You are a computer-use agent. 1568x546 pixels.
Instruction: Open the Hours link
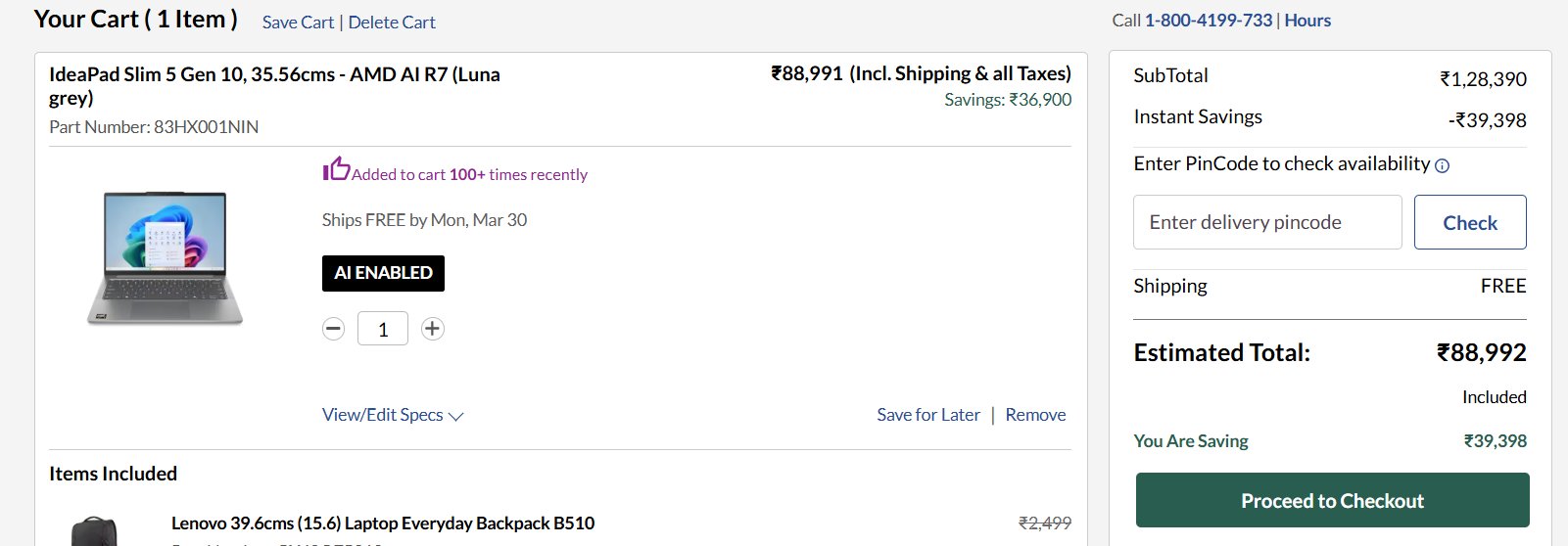pyautogui.click(x=1307, y=21)
